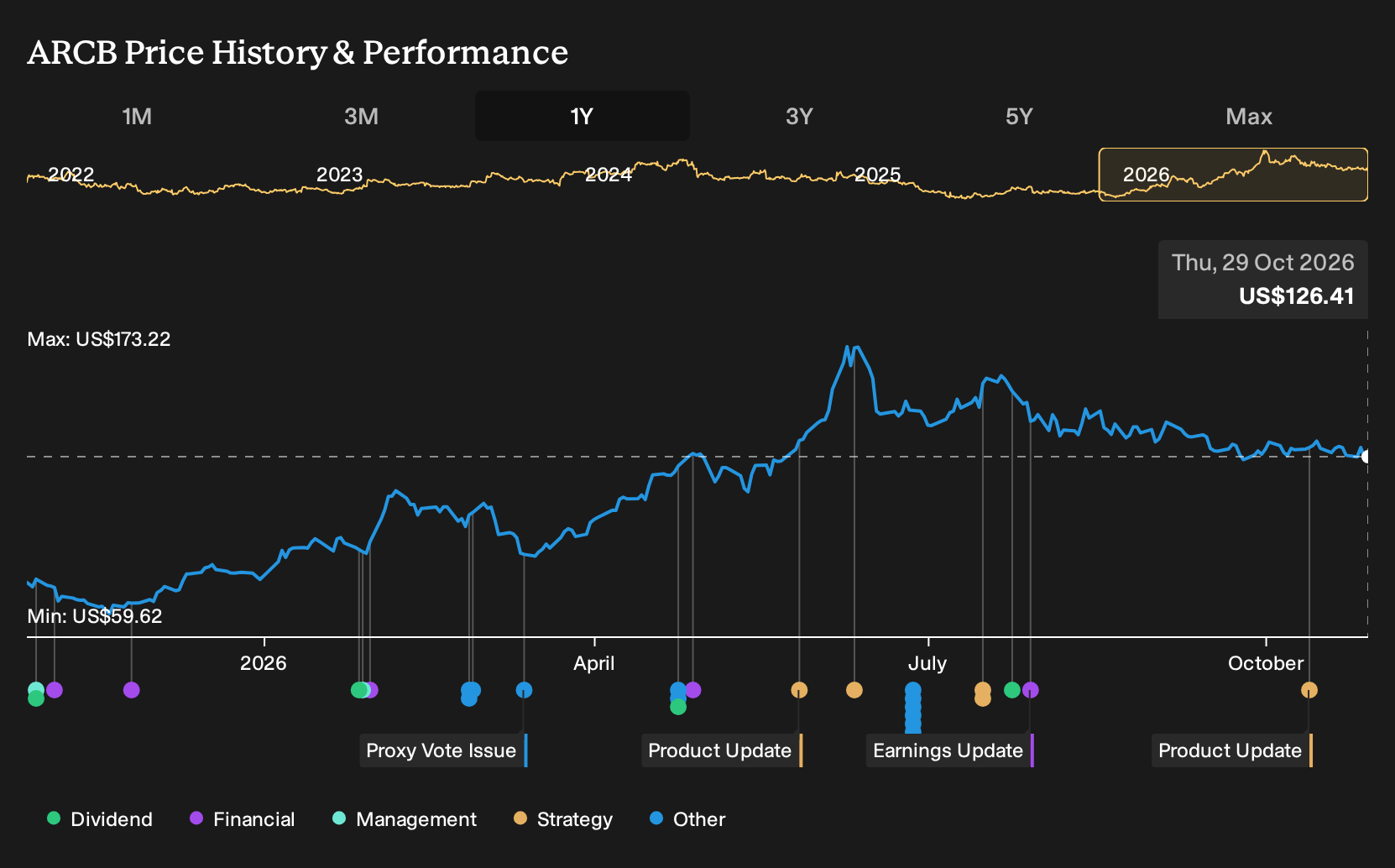
Task: Toggle Financial events in legend
Action: 243,819
